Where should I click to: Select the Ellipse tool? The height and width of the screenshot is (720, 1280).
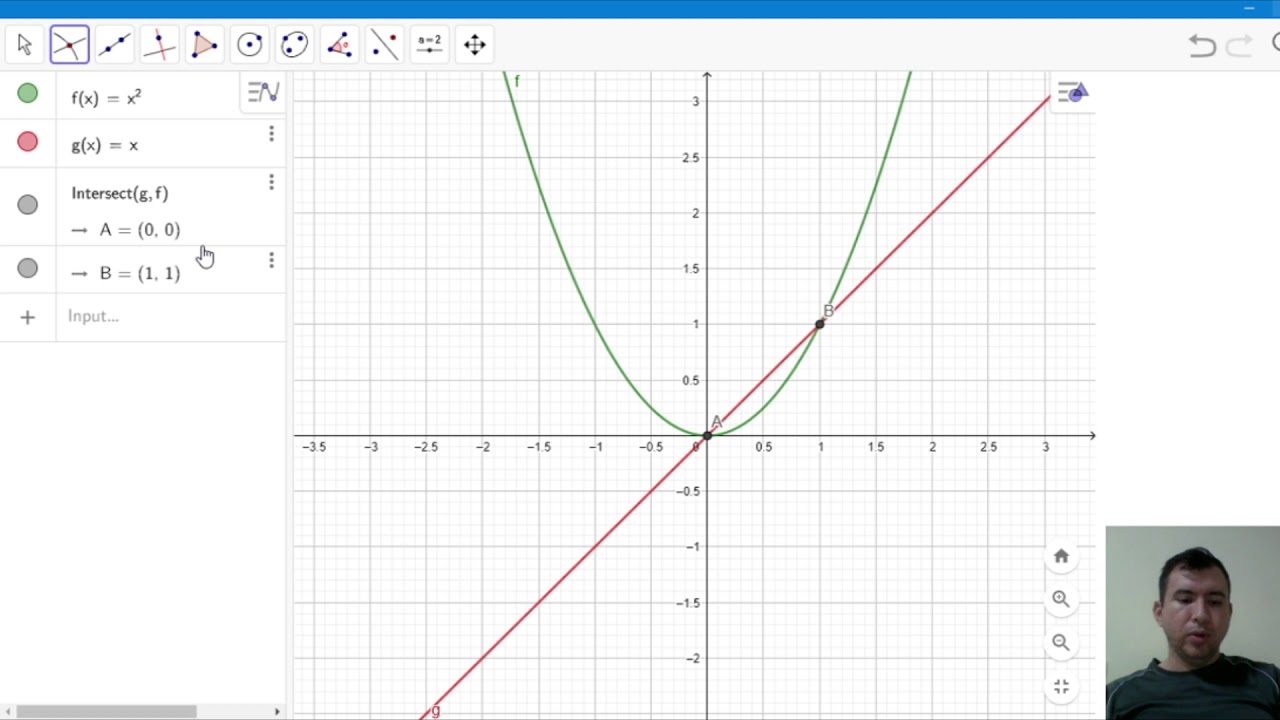[295, 45]
